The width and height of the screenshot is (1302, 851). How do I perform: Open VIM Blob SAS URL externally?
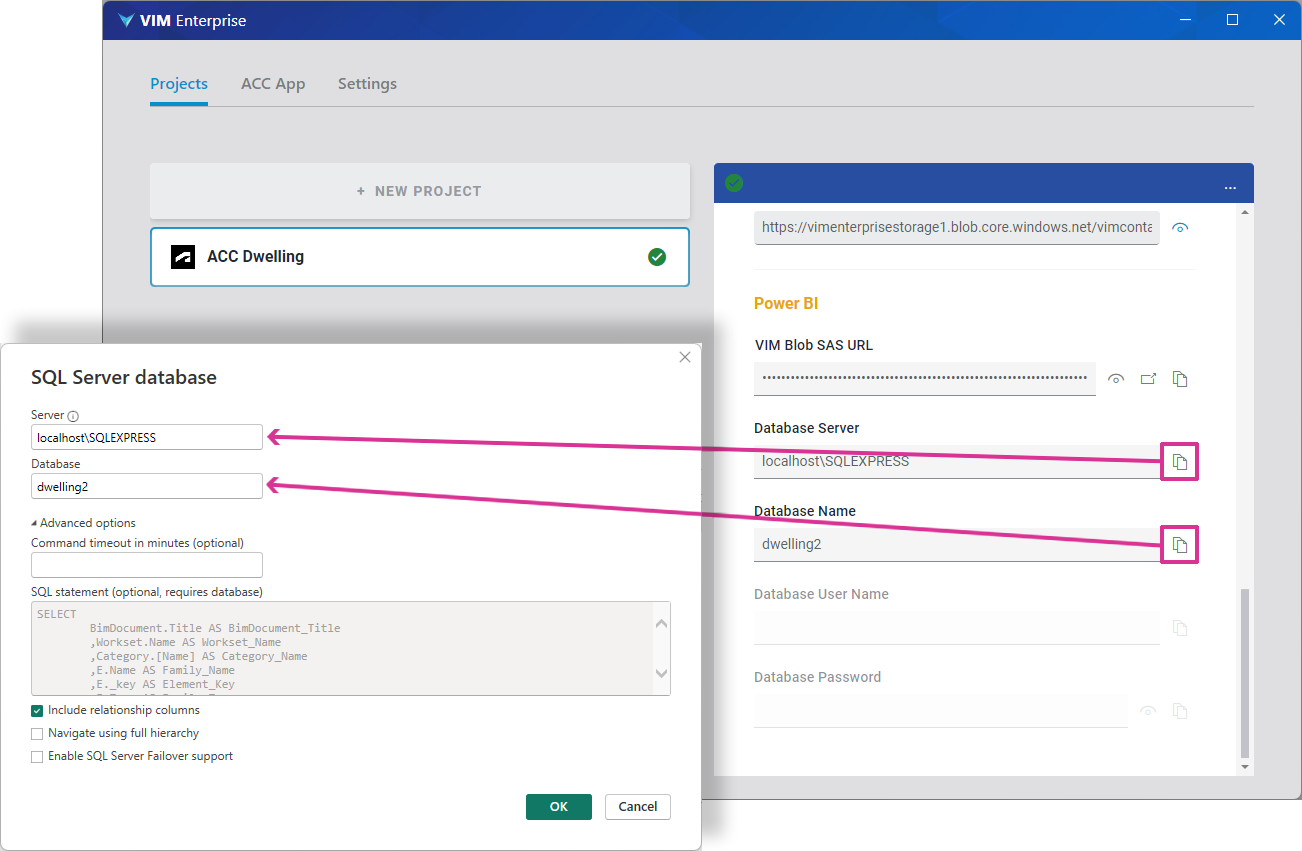pos(1148,379)
